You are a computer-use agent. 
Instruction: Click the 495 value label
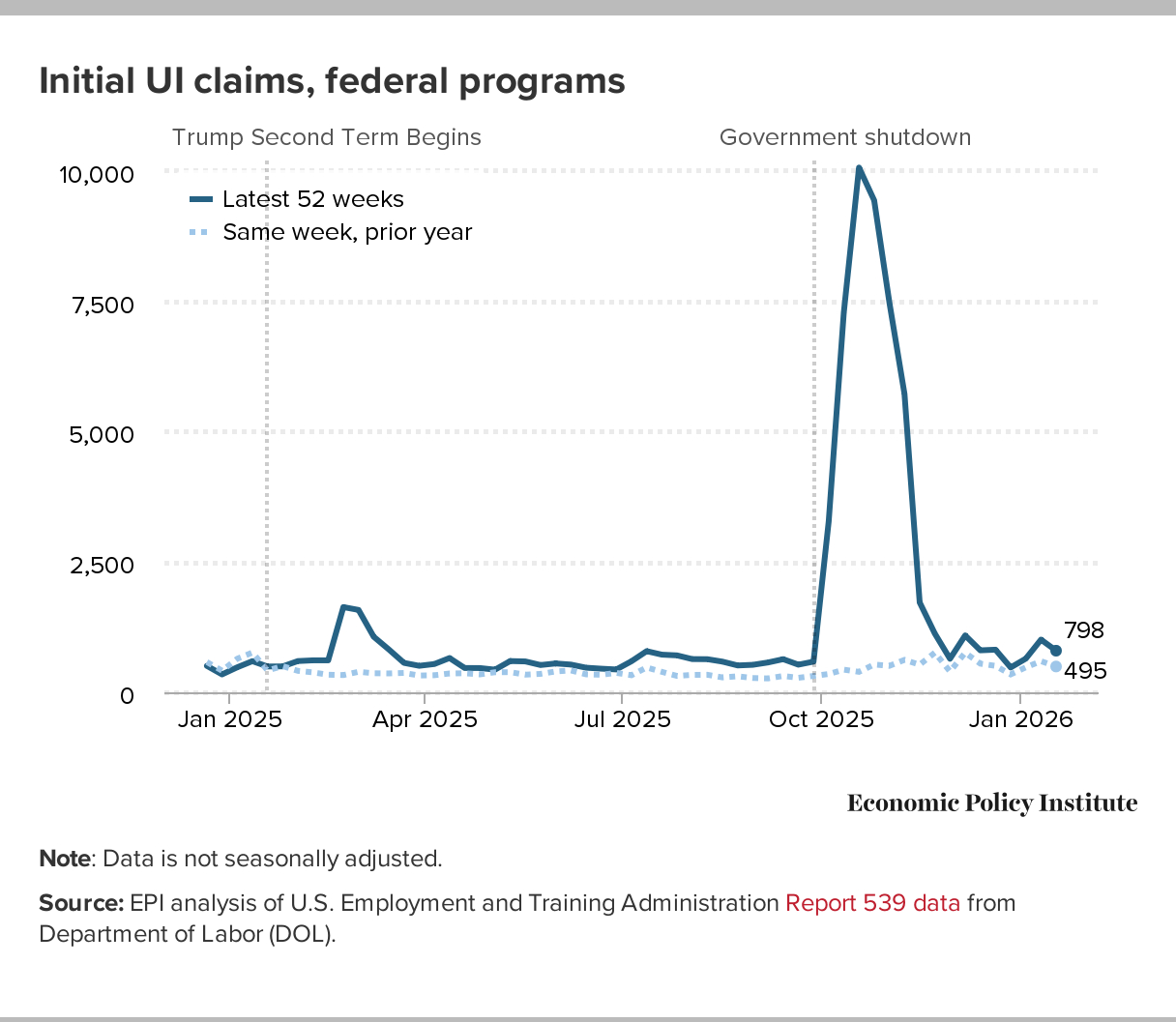coord(1085,671)
